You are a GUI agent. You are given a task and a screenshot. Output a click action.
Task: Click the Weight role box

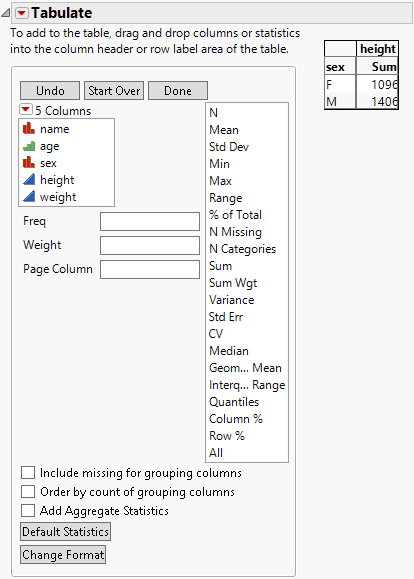point(150,245)
